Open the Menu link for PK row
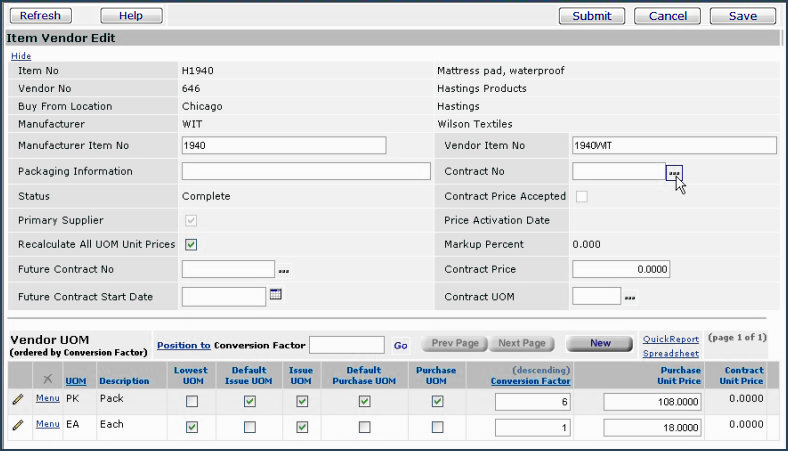Viewport: 788px width, 451px height. coord(48,399)
